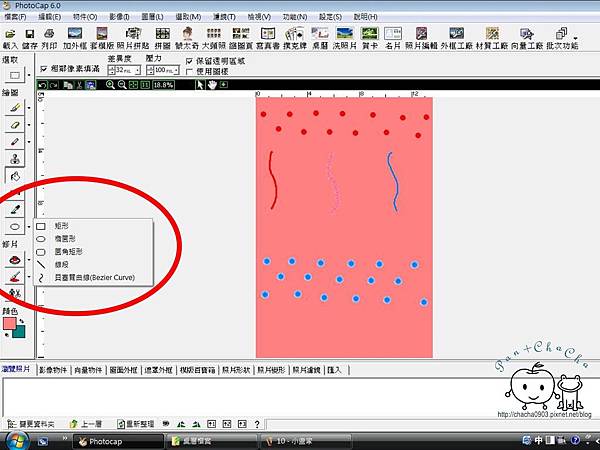This screenshot has width=600, height=450.
Task: Select the brush tool in 繪圖 panel
Action: pos(15,108)
